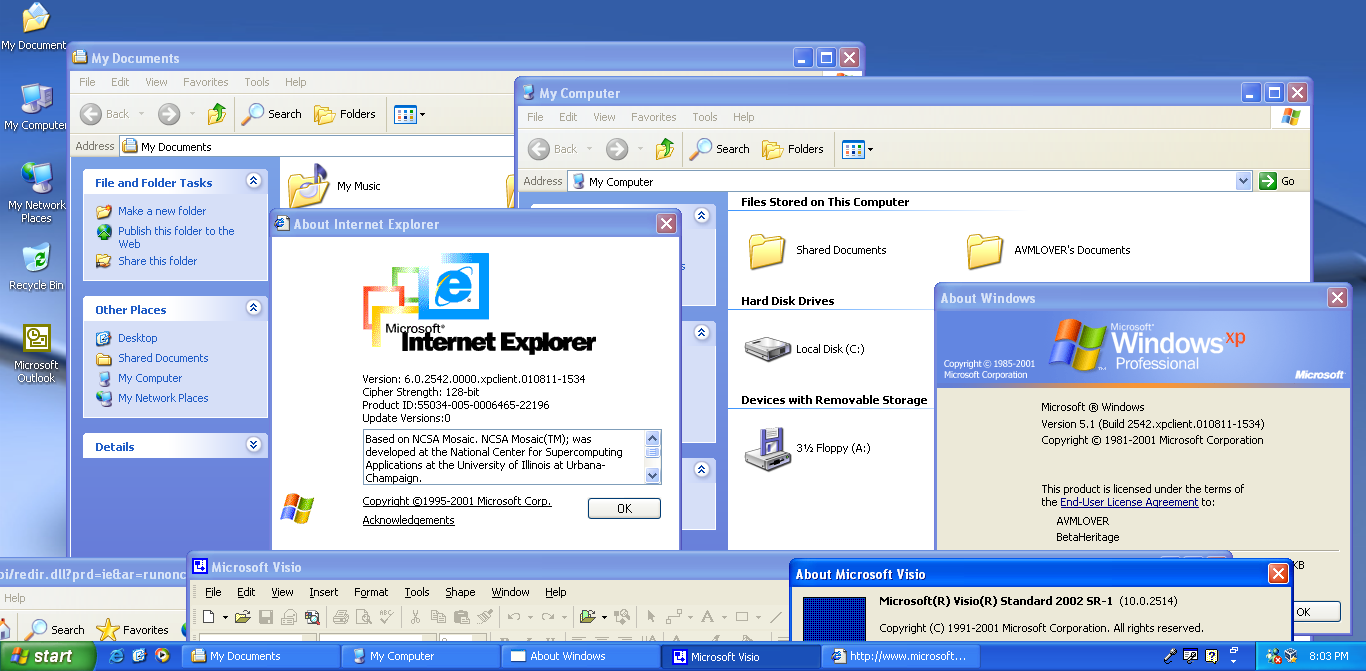The height and width of the screenshot is (671, 1366).
Task: Click Share this folder link
Action: coord(158,261)
